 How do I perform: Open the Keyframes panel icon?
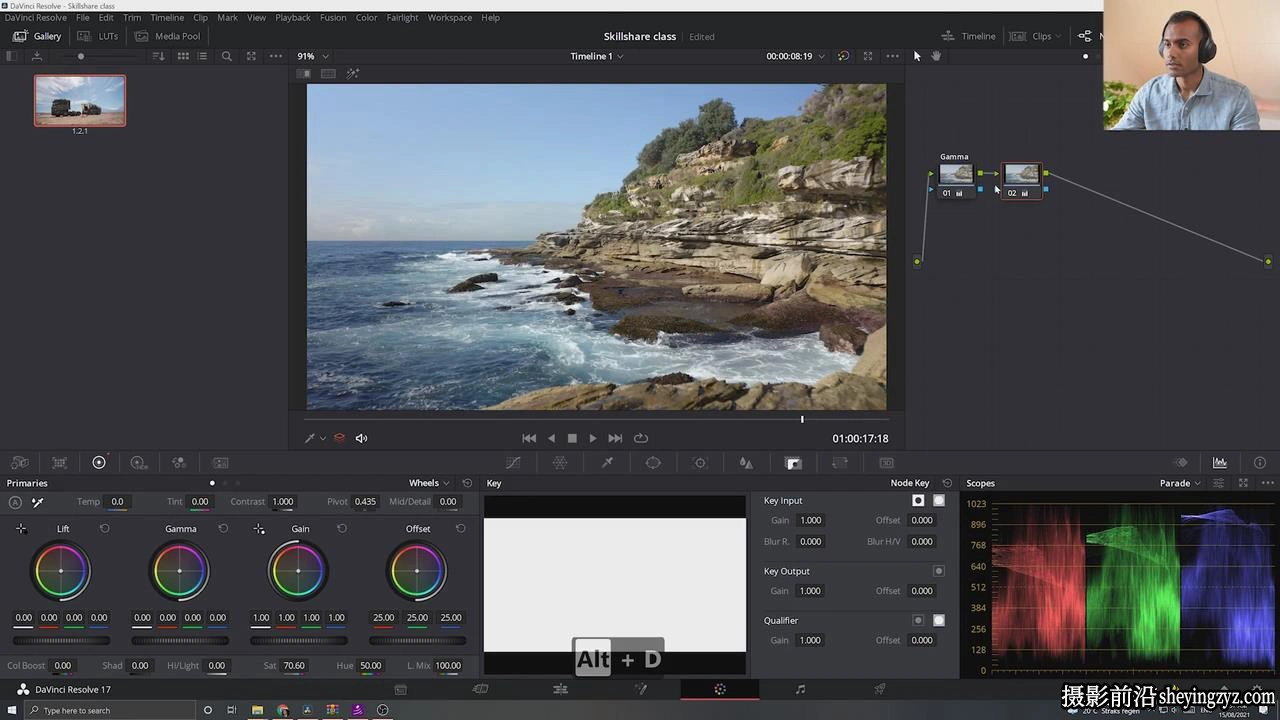[x=1181, y=463]
